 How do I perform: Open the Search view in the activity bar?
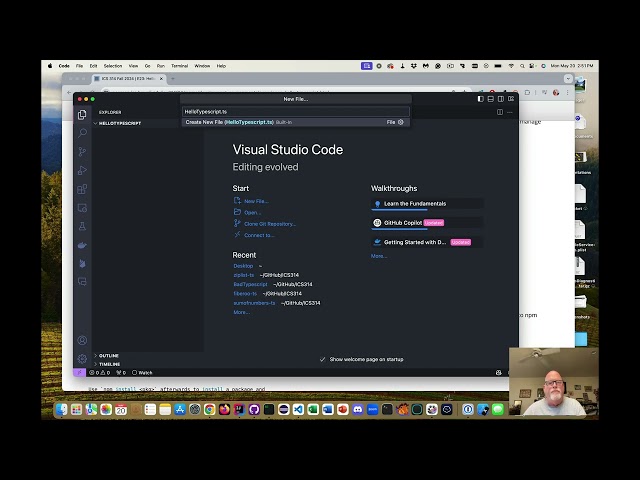tap(82, 133)
